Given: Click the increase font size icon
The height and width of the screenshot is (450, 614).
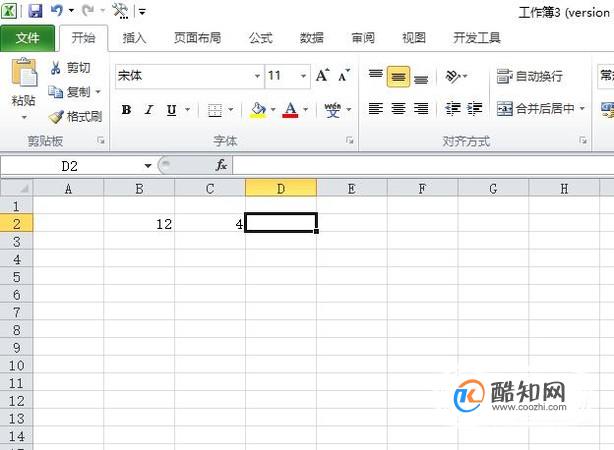Looking at the screenshot, I should (323, 76).
